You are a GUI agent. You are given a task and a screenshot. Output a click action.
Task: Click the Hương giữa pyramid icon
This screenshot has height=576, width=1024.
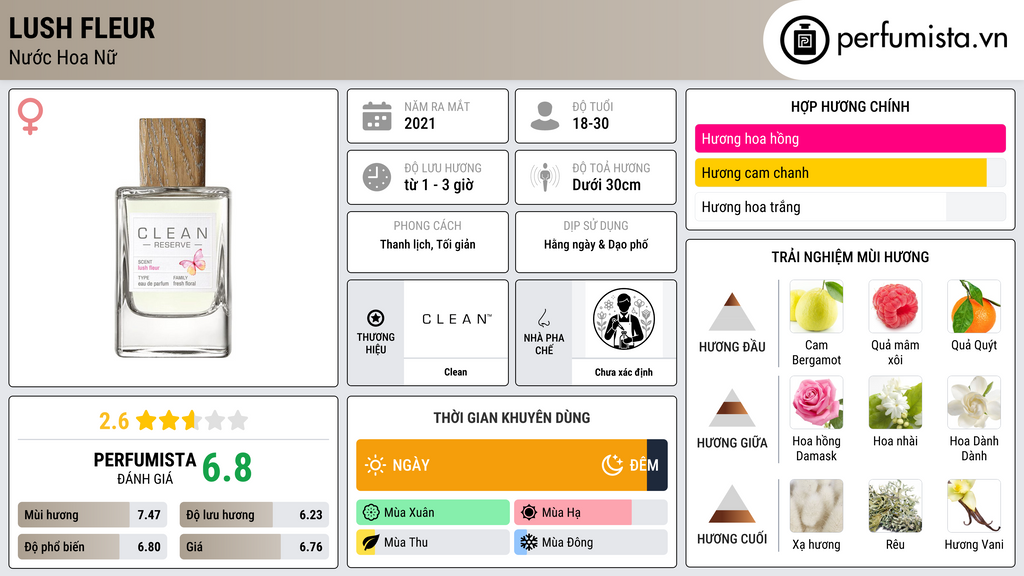point(732,408)
